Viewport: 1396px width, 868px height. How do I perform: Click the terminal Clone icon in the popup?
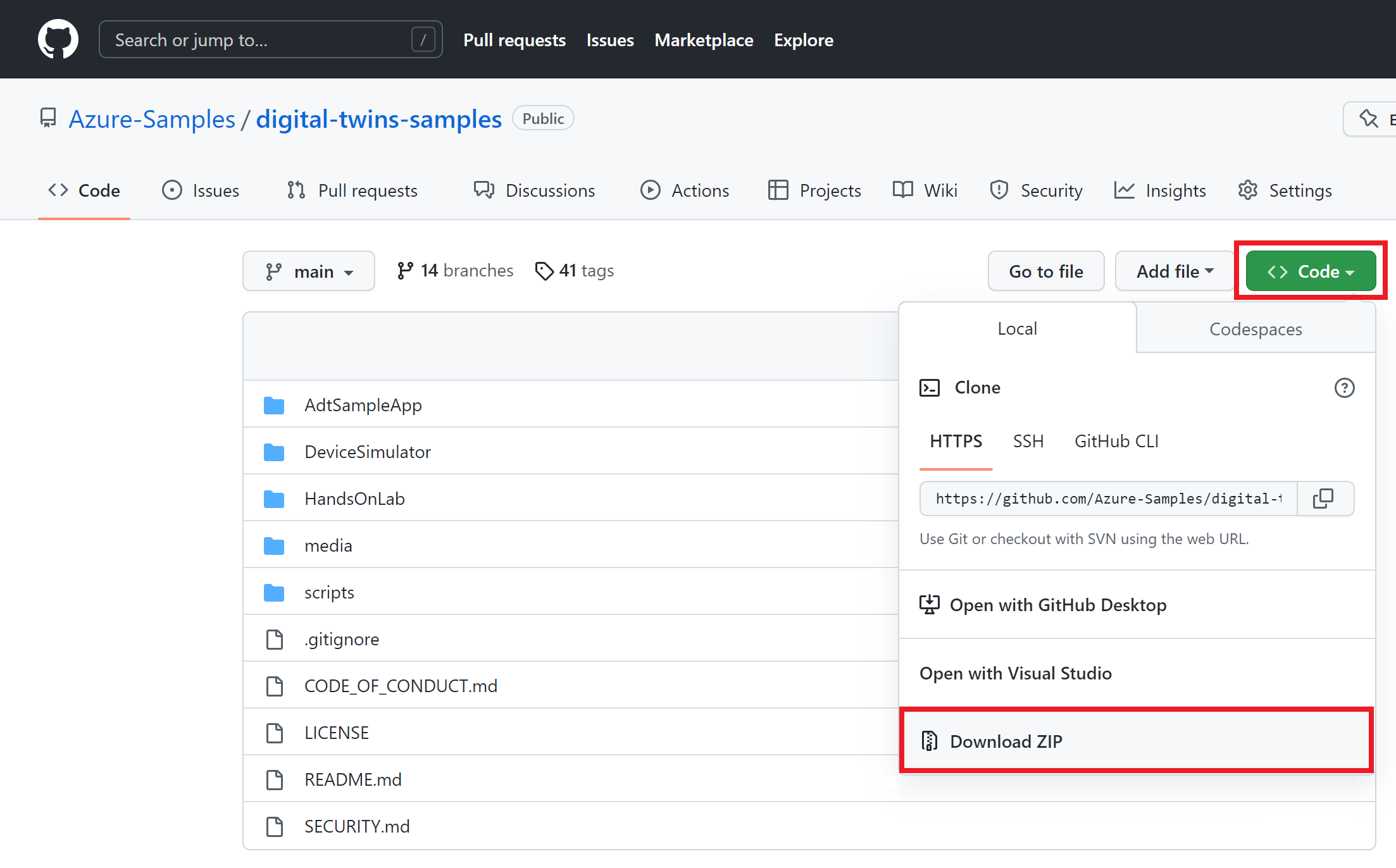pos(930,387)
